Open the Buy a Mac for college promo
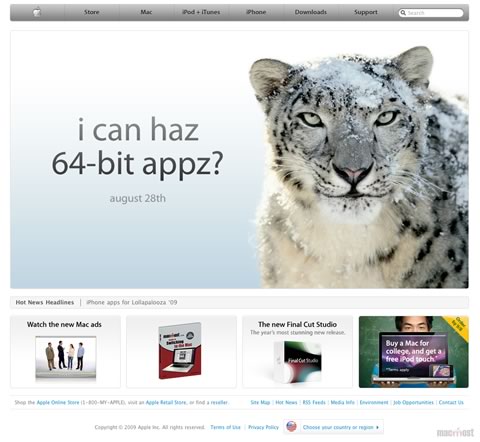This screenshot has height=442, width=480. 414,352
